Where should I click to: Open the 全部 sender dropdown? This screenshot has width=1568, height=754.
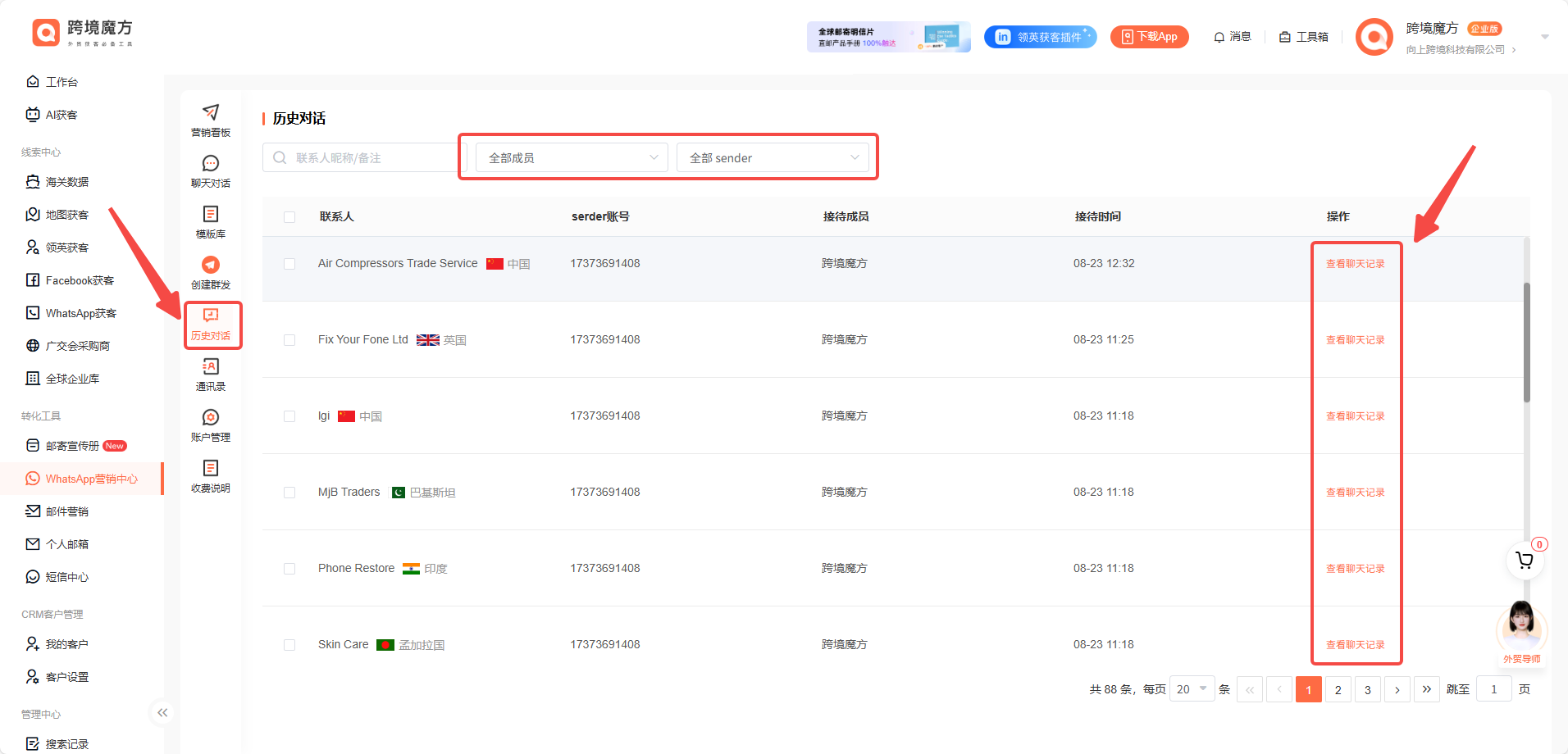773,157
